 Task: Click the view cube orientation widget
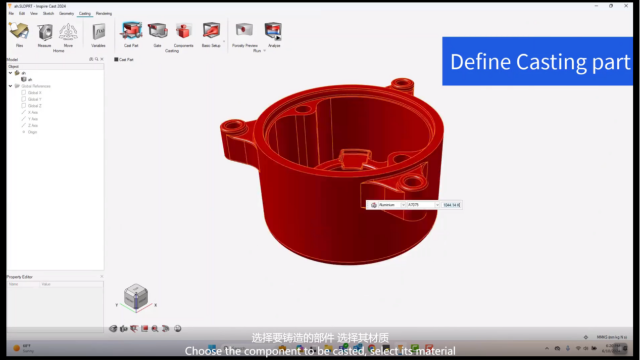[136, 296]
